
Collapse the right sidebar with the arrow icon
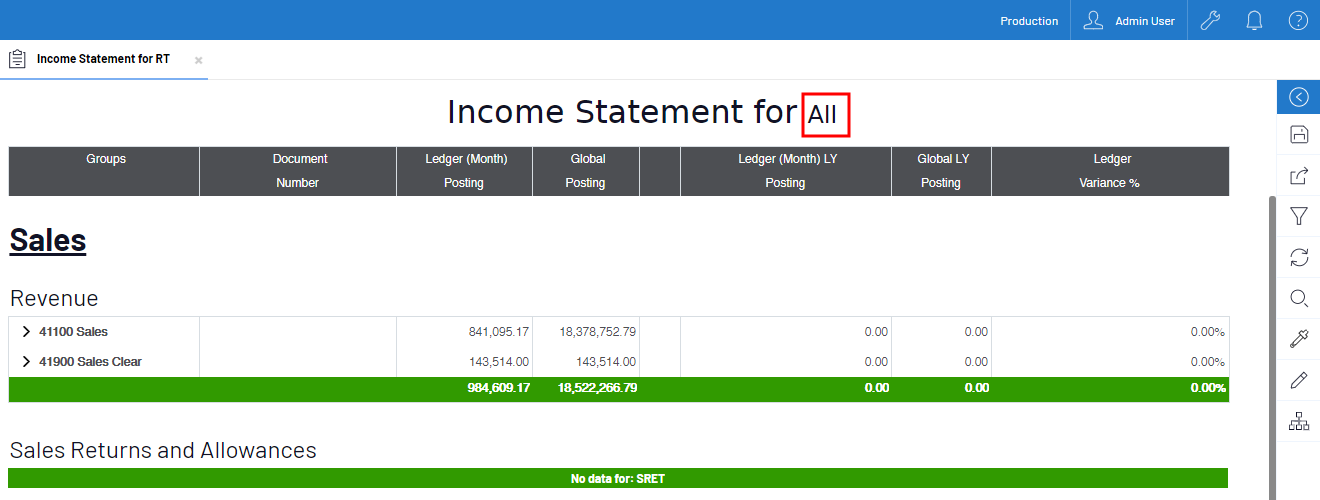pos(1298,97)
